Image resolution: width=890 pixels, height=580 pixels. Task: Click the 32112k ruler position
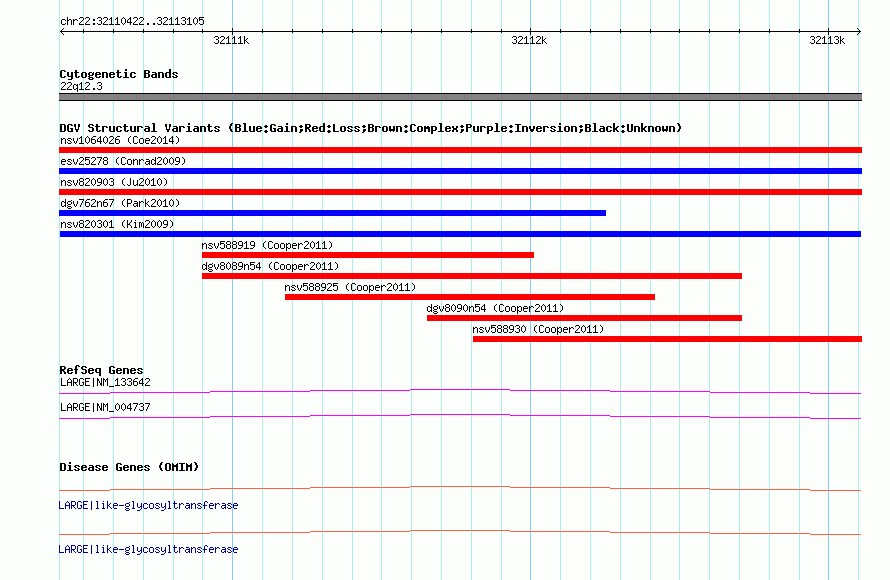click(x=530, y=40)
